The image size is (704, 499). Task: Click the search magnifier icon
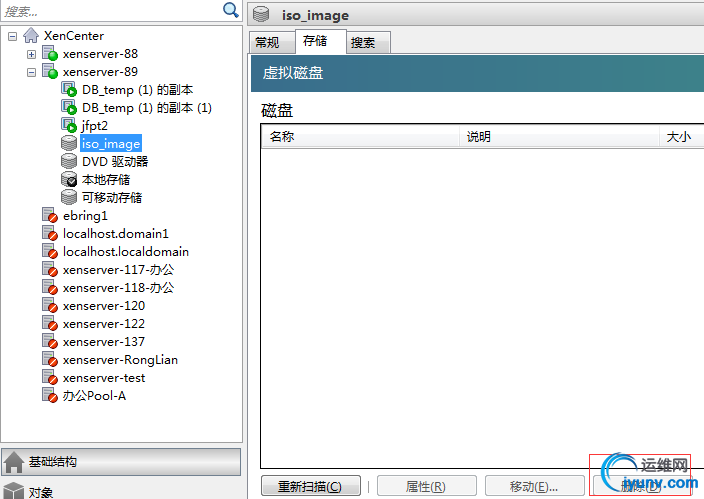(x=231, y=9)
